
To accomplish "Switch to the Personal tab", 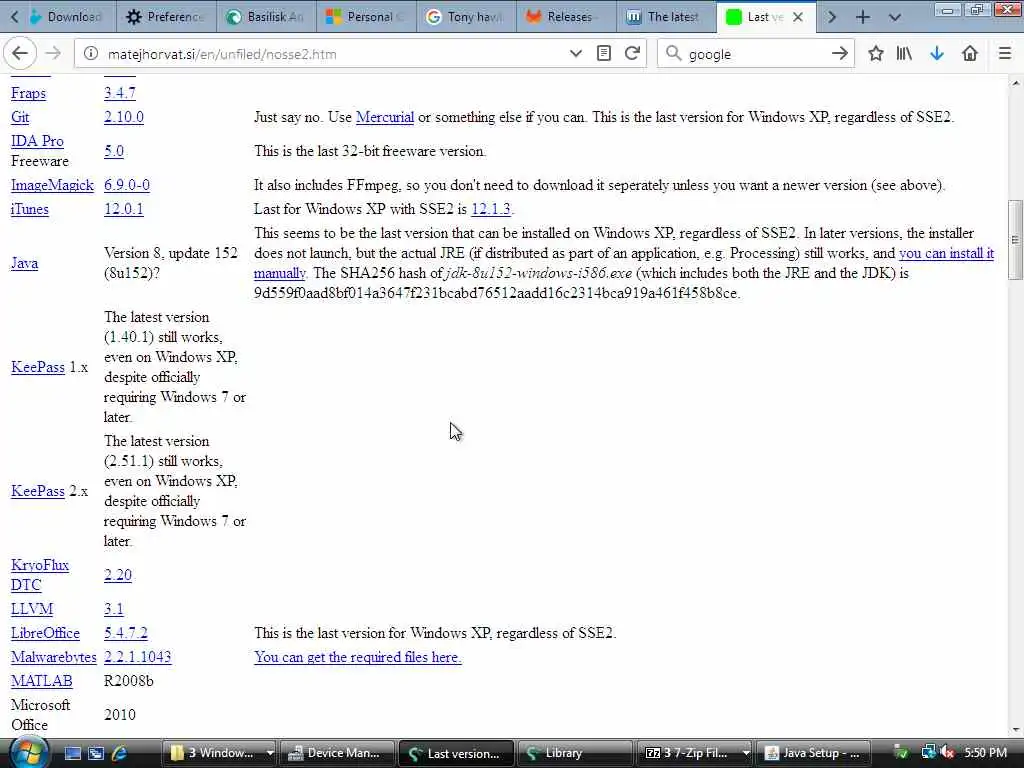I will pyautogui.click(x=366, y=17).
